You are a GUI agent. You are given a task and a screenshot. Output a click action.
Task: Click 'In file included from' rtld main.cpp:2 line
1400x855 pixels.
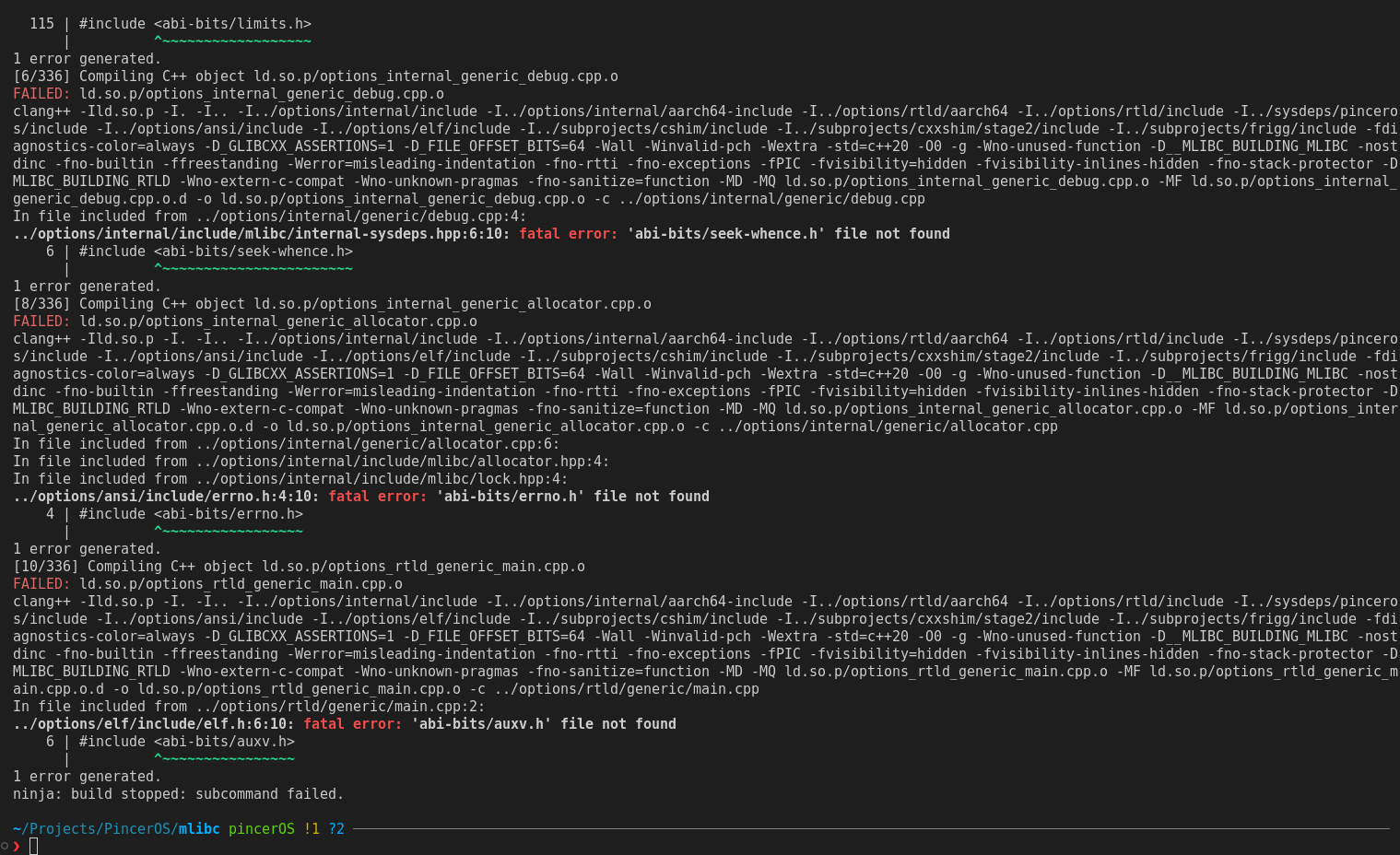[249, 707]
